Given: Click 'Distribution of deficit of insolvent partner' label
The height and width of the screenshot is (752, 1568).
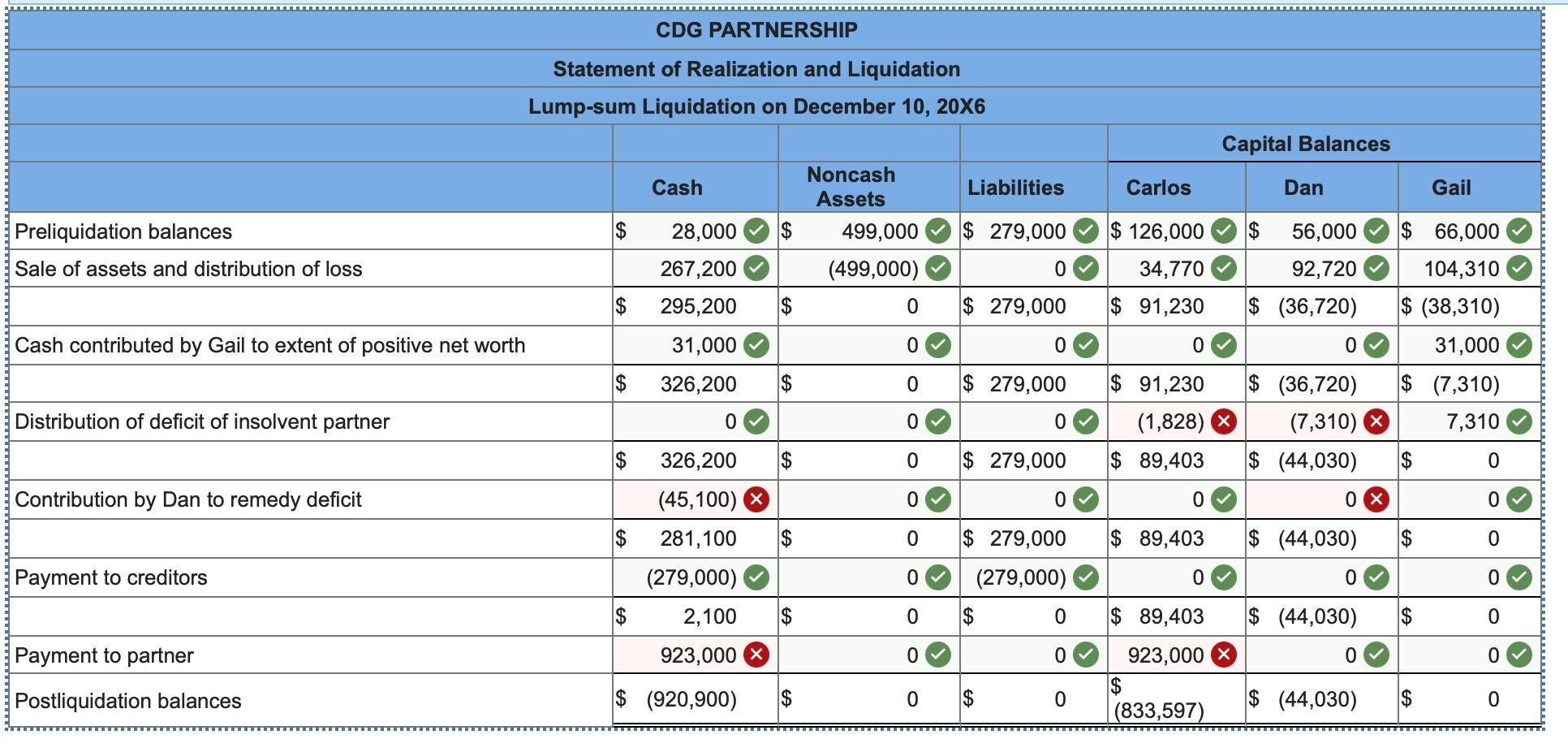Looking at the screenshot, I should [202, 421].
